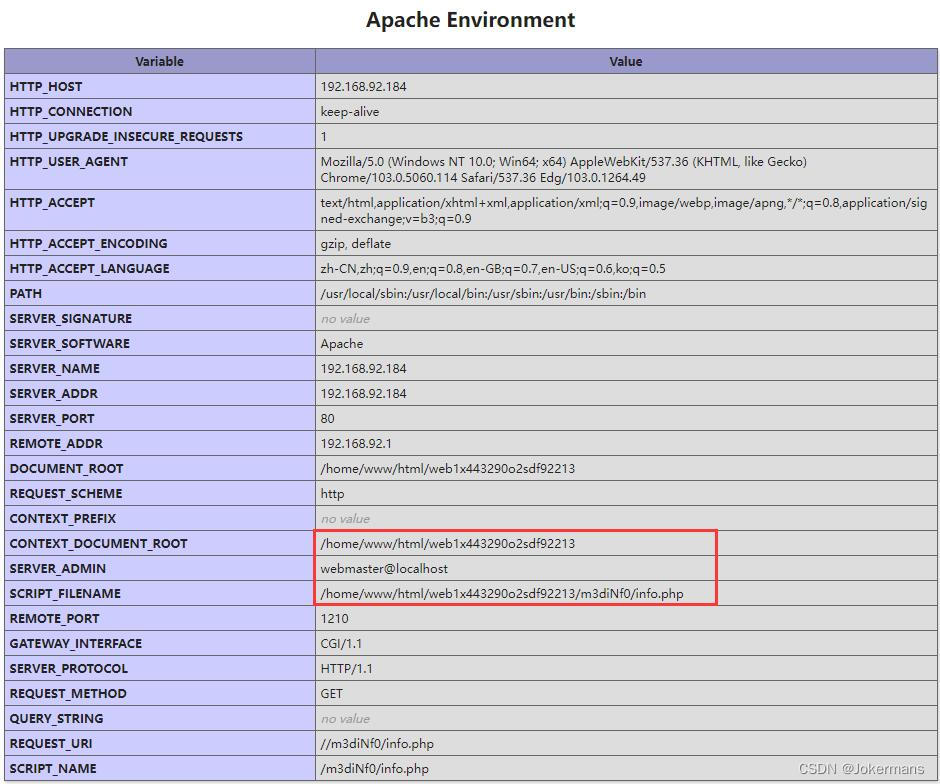This screenshot has height=784, width=940.
Task: Select the Mozilla/5.0 user agent value
Action: (x=564, y=170)
